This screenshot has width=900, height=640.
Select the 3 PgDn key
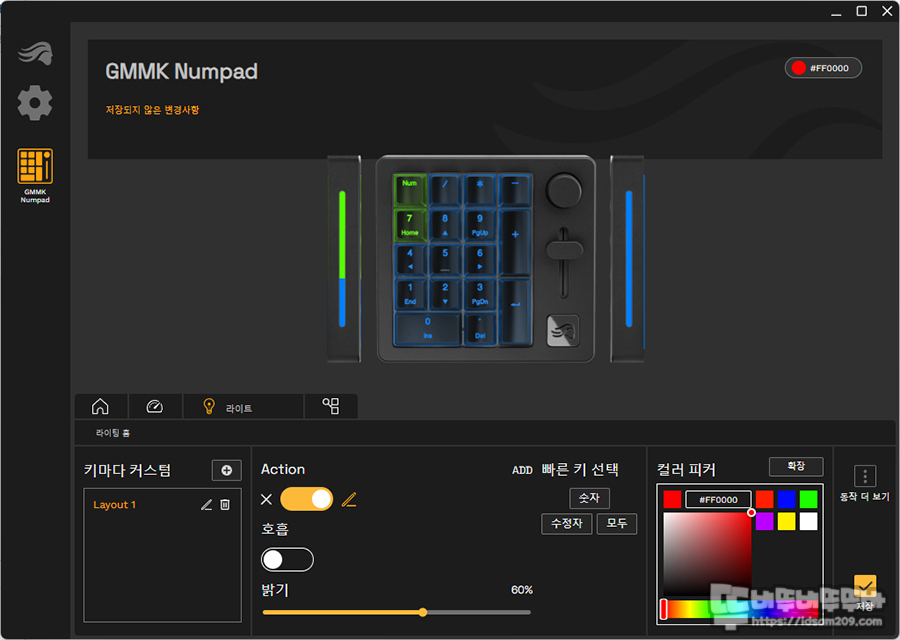click(480, 293)
